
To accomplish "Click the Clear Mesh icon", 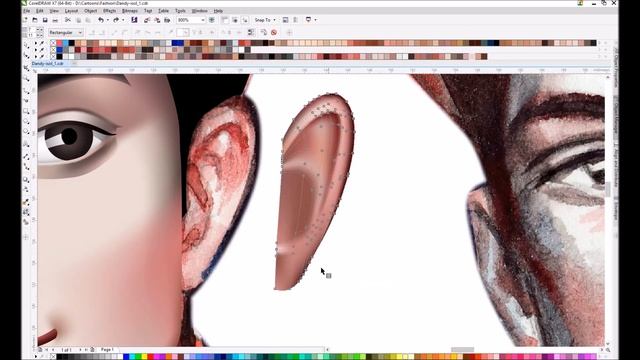I will (x=274, y=32).
